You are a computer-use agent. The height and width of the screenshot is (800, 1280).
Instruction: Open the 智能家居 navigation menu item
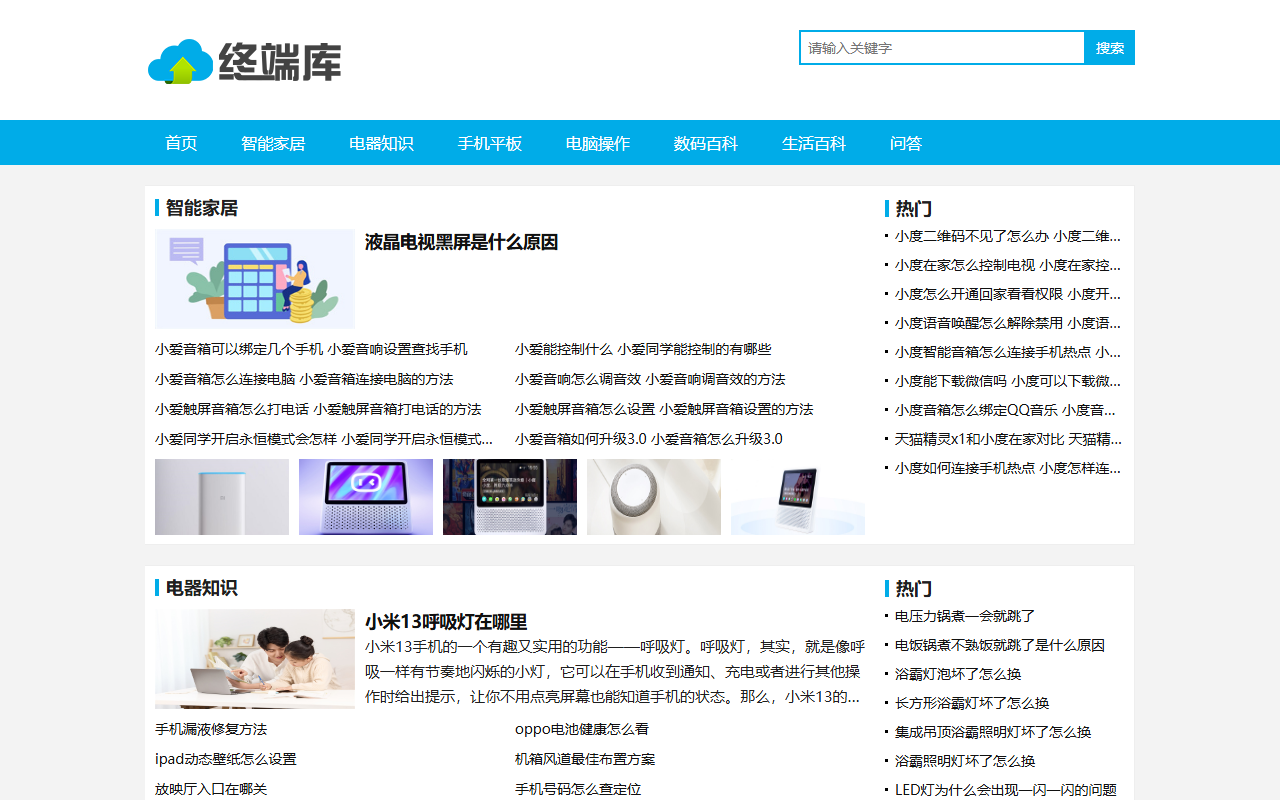click(x=273, y=143)
